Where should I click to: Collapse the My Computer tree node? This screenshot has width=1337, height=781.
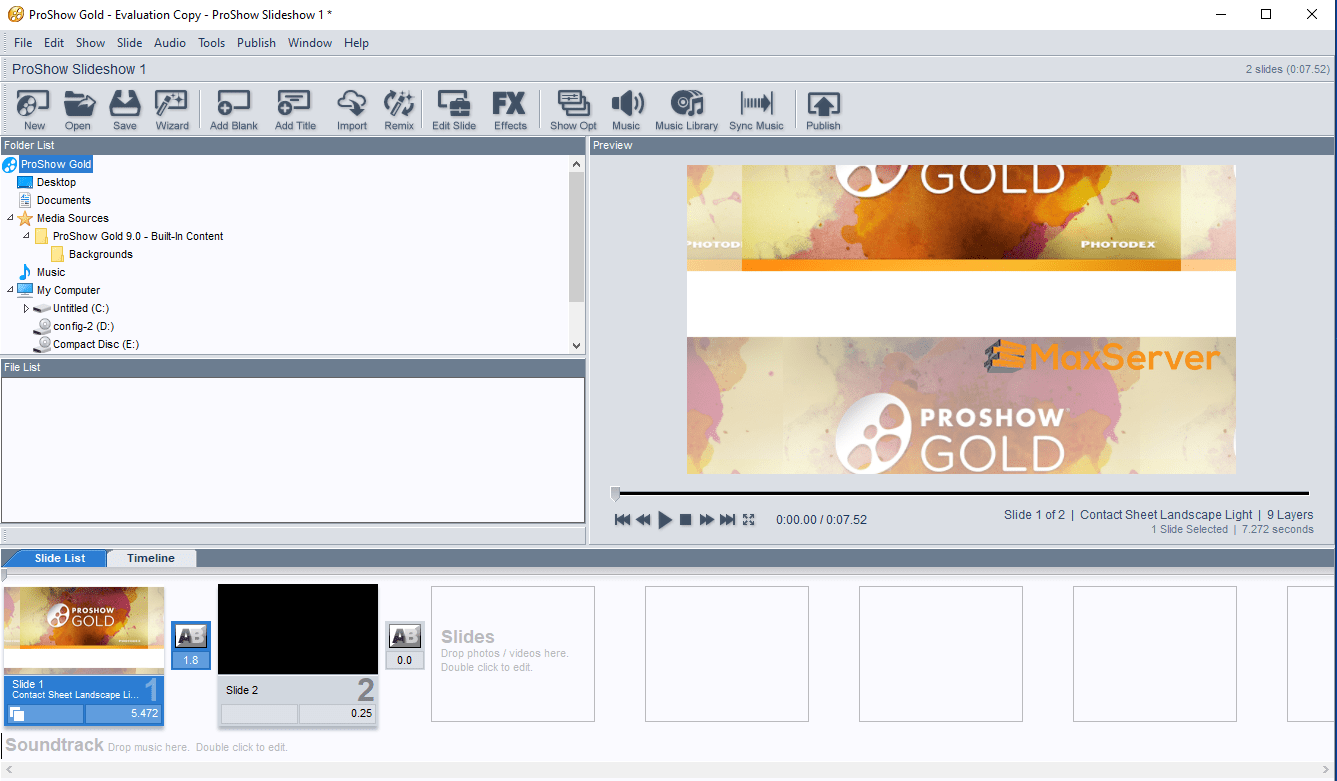pyautogui.click(x=11, y=290)
